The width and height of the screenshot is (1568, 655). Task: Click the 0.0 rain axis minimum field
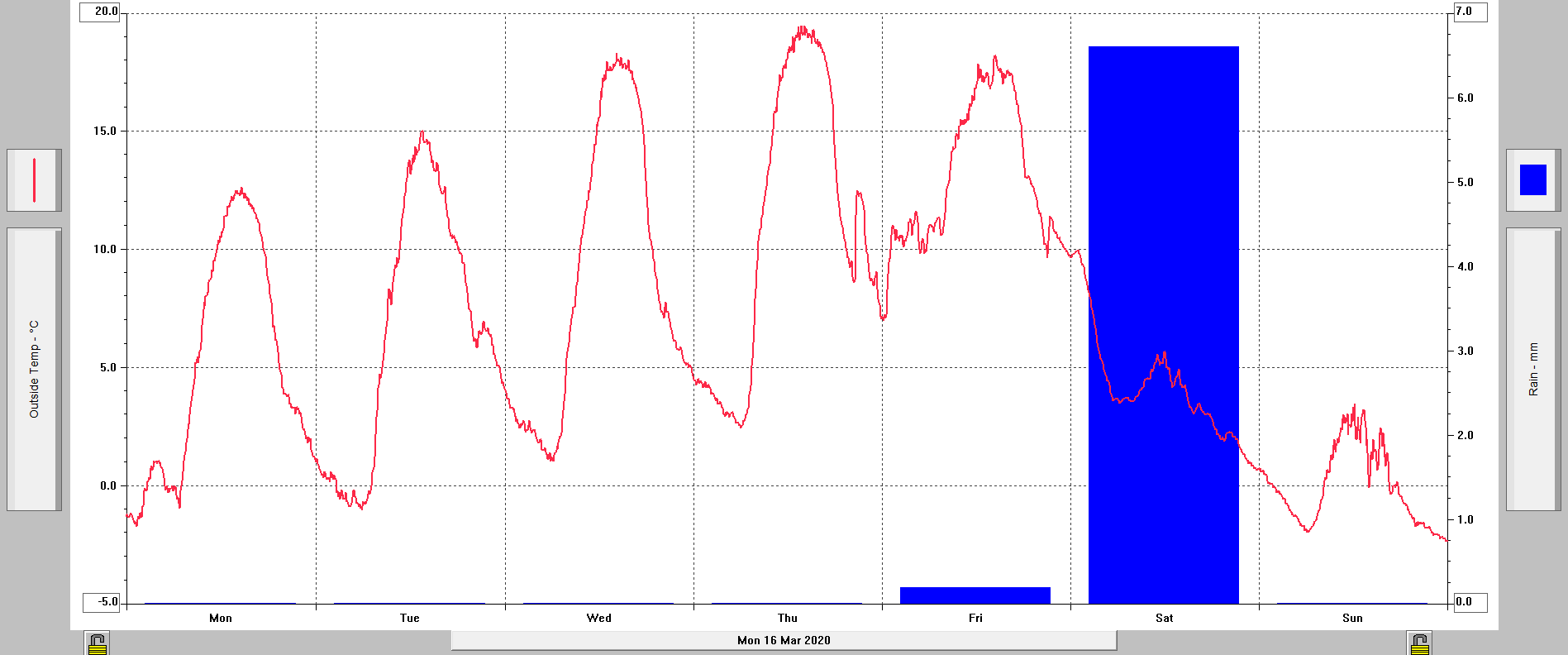click(1469, 601)
